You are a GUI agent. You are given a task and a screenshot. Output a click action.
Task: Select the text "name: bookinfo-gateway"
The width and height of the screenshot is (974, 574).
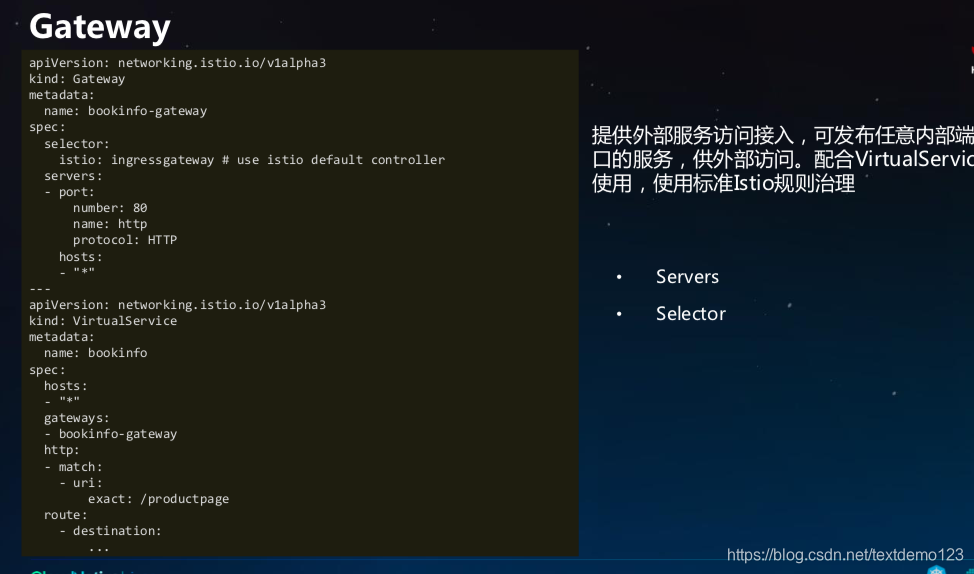coord(125,111)
